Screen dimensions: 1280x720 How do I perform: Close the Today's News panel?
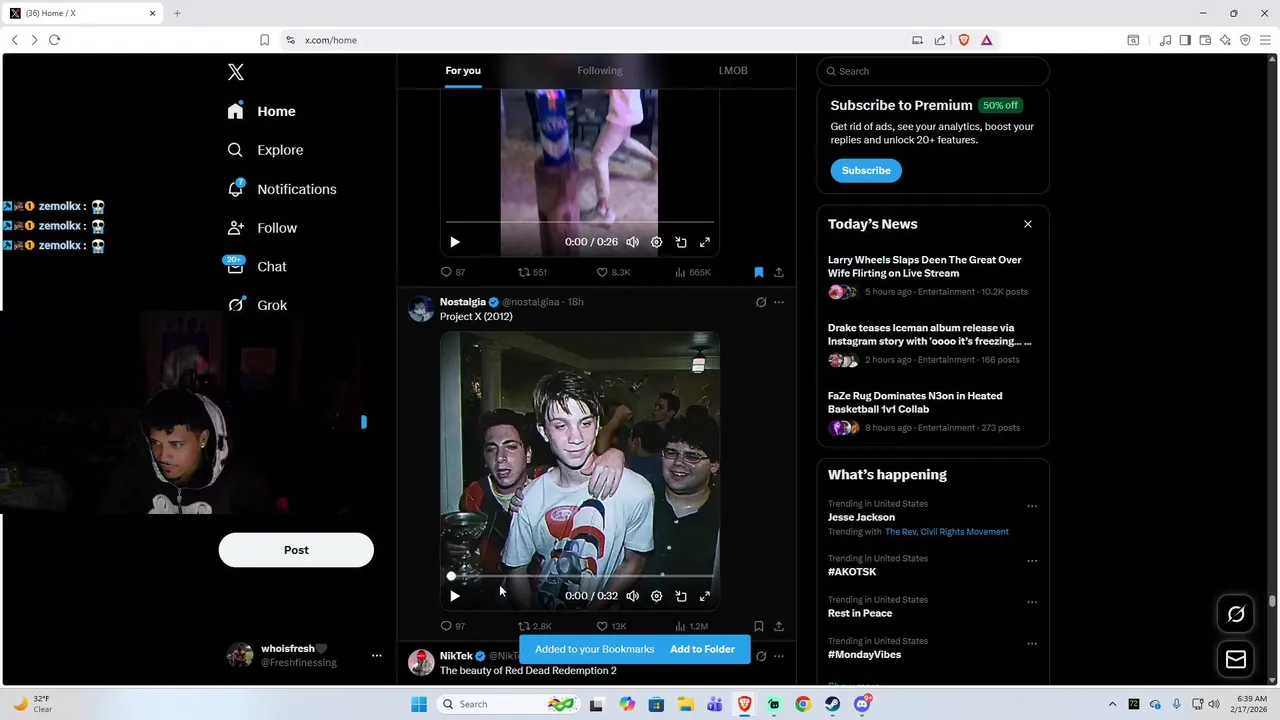click(x=1027, y=224)
